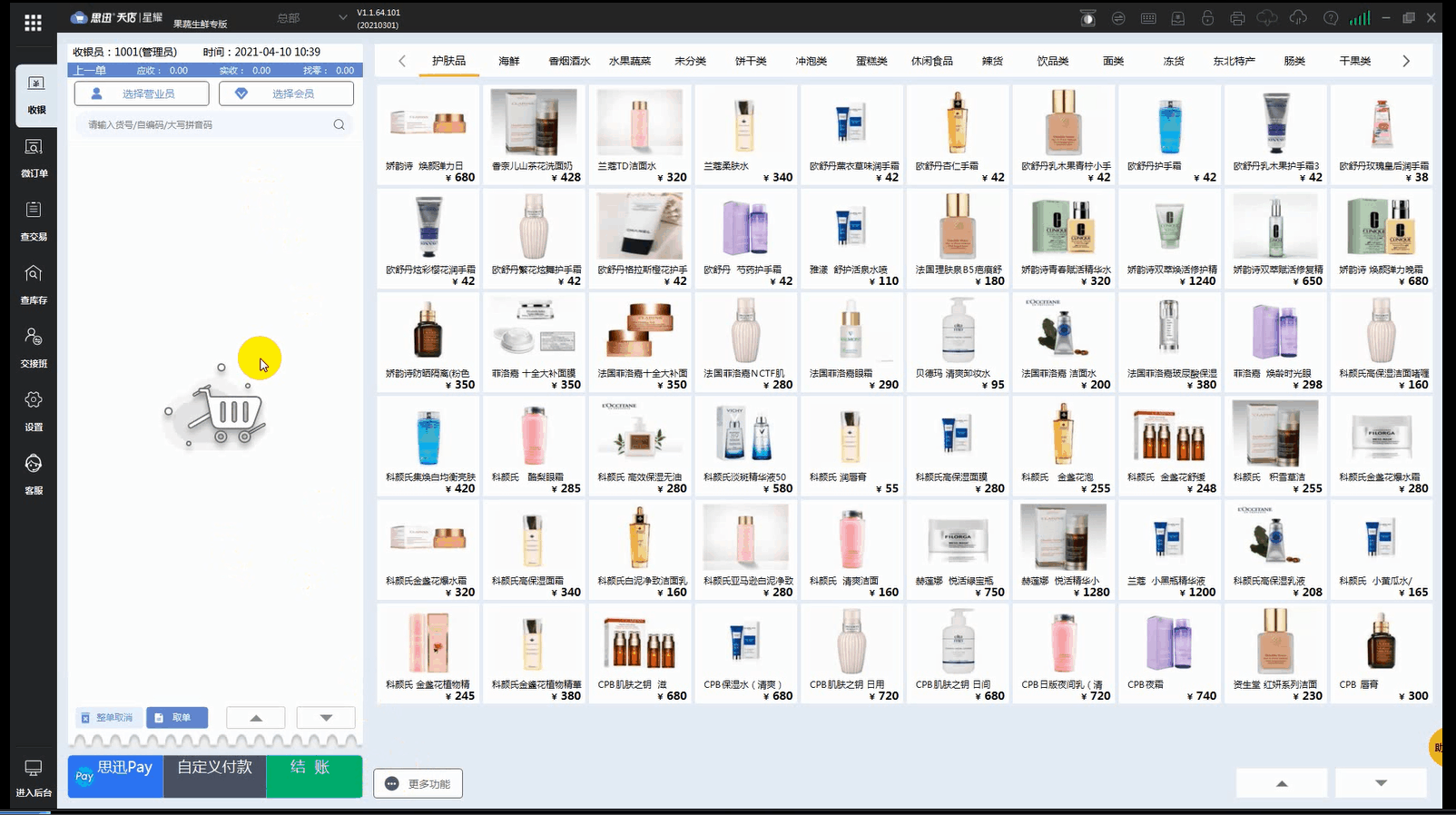Open the 总部 store dropdown

pyautogui.click(x=311, y=17)
